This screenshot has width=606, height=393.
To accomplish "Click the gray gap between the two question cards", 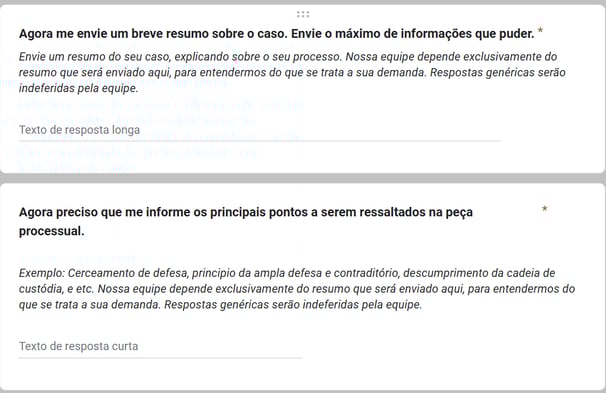I will pos(303,178).
